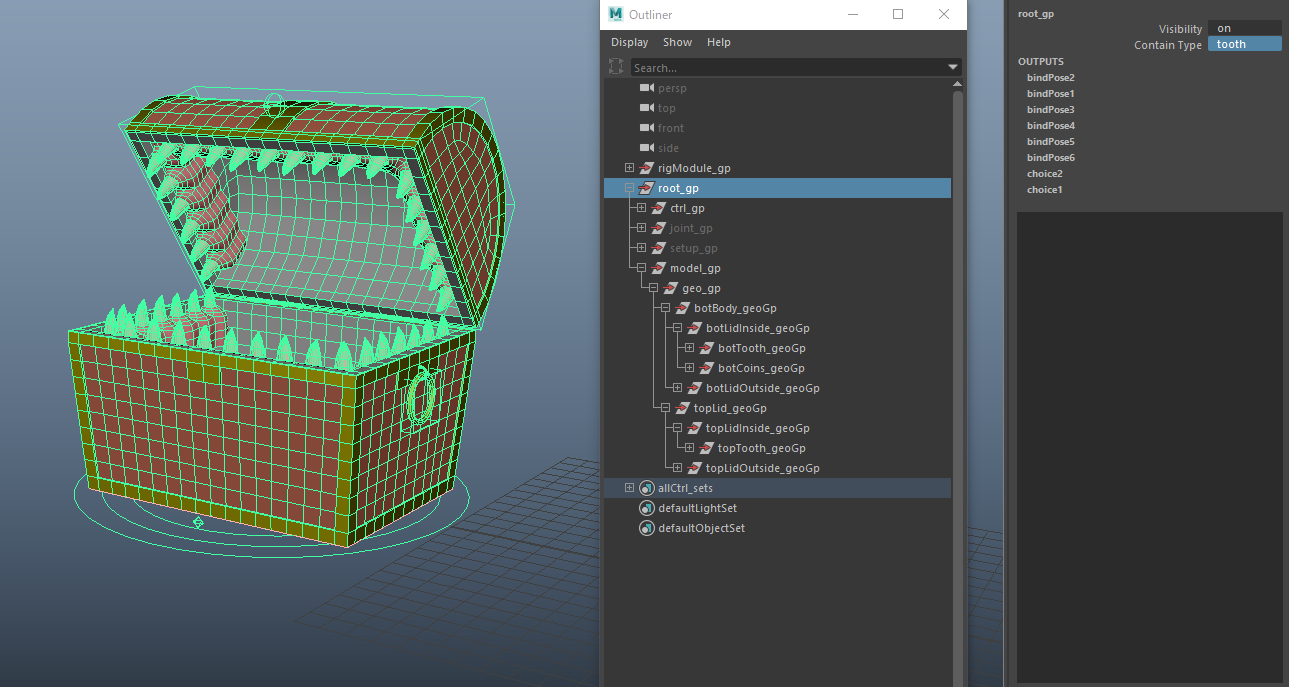
Task: Click the search filter icon left of Search
Action: (x=616, y=67)
